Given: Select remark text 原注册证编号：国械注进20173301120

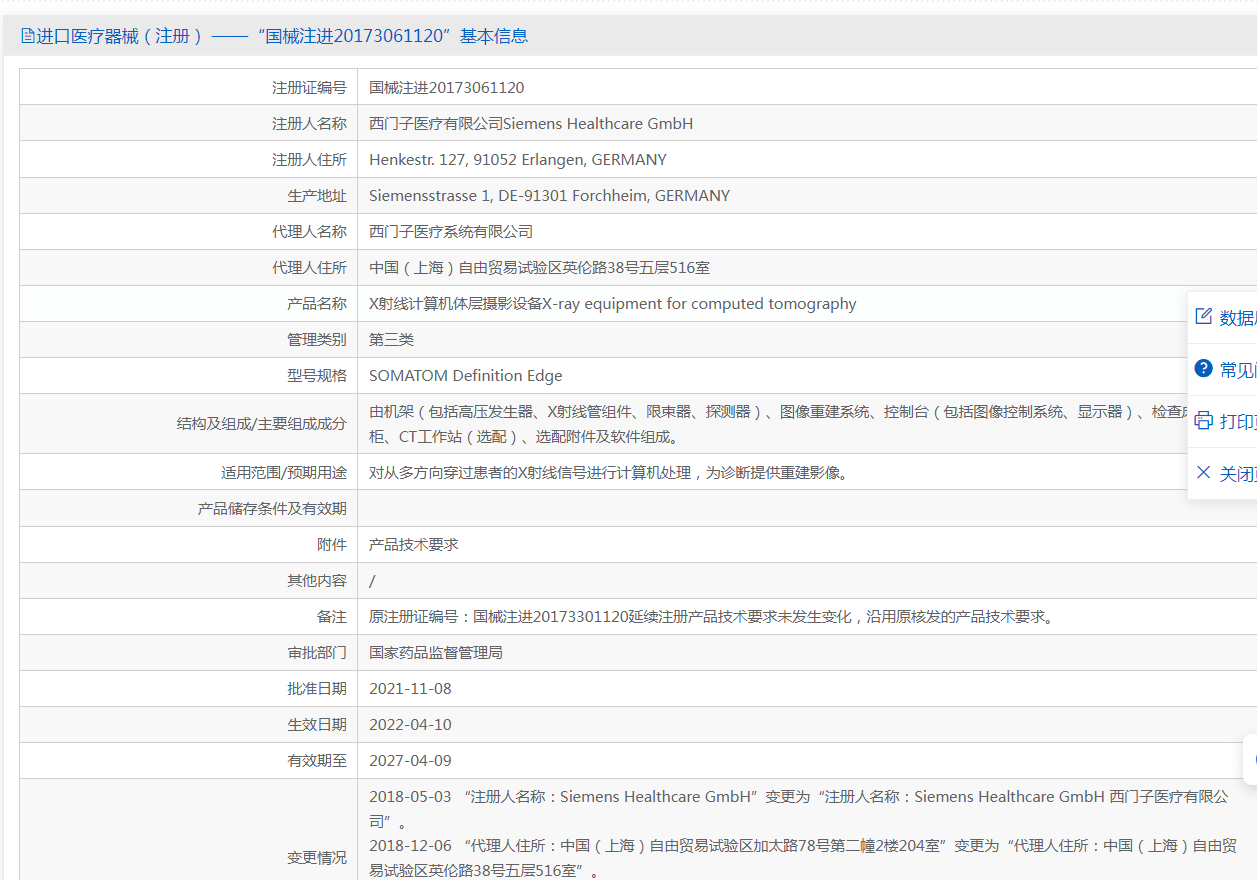Looking at the screenshot, I should point(711,617).
